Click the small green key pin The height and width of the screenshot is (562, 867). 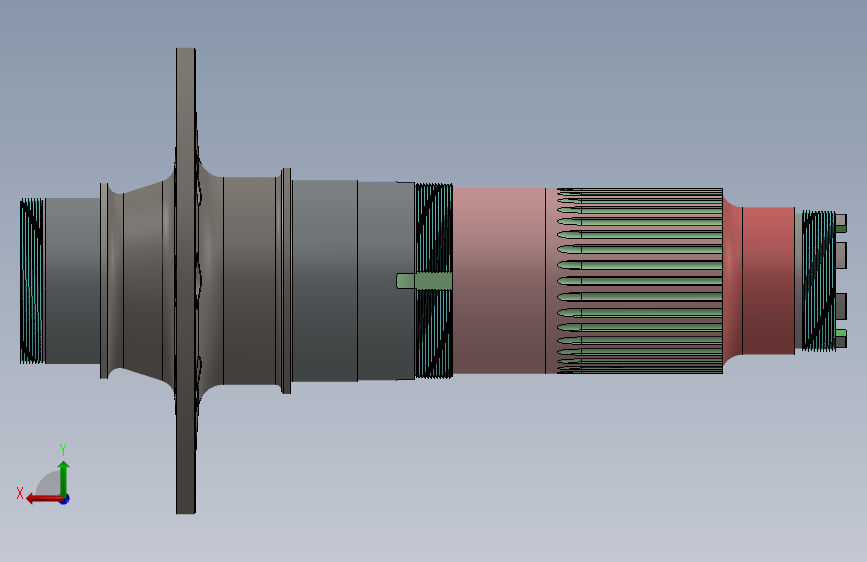pyautogui.click(x=424, y=281)
